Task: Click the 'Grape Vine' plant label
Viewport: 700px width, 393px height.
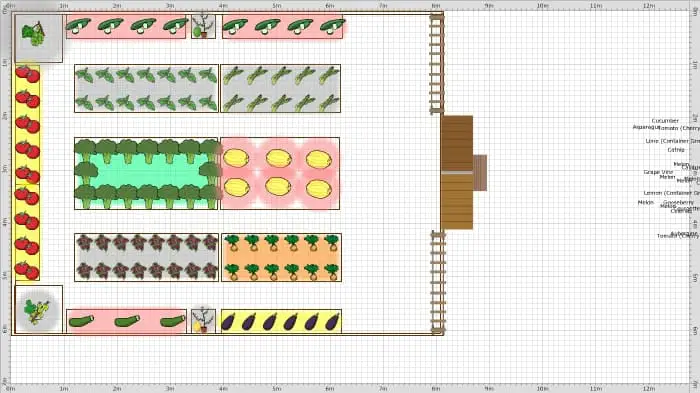Action: click(x=658, y=172)
